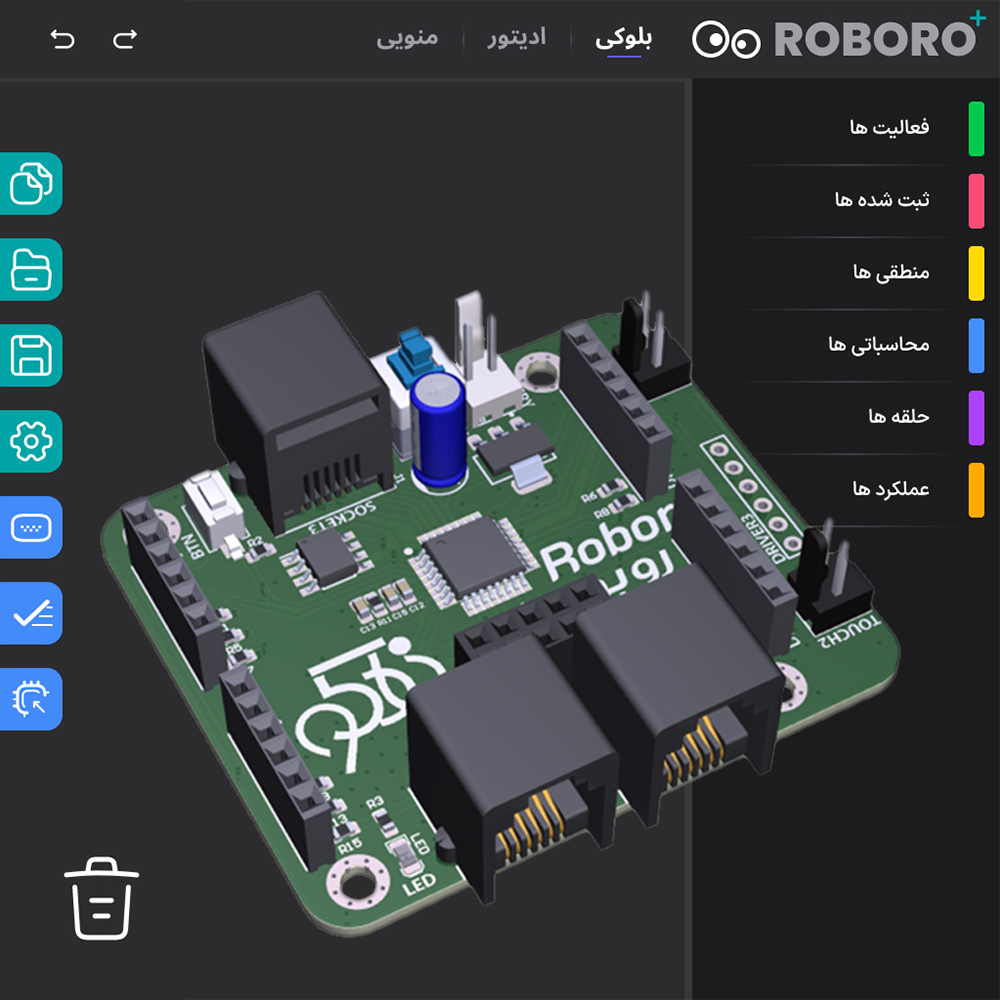Open settings with the gear icon

(x=31, y=441)
